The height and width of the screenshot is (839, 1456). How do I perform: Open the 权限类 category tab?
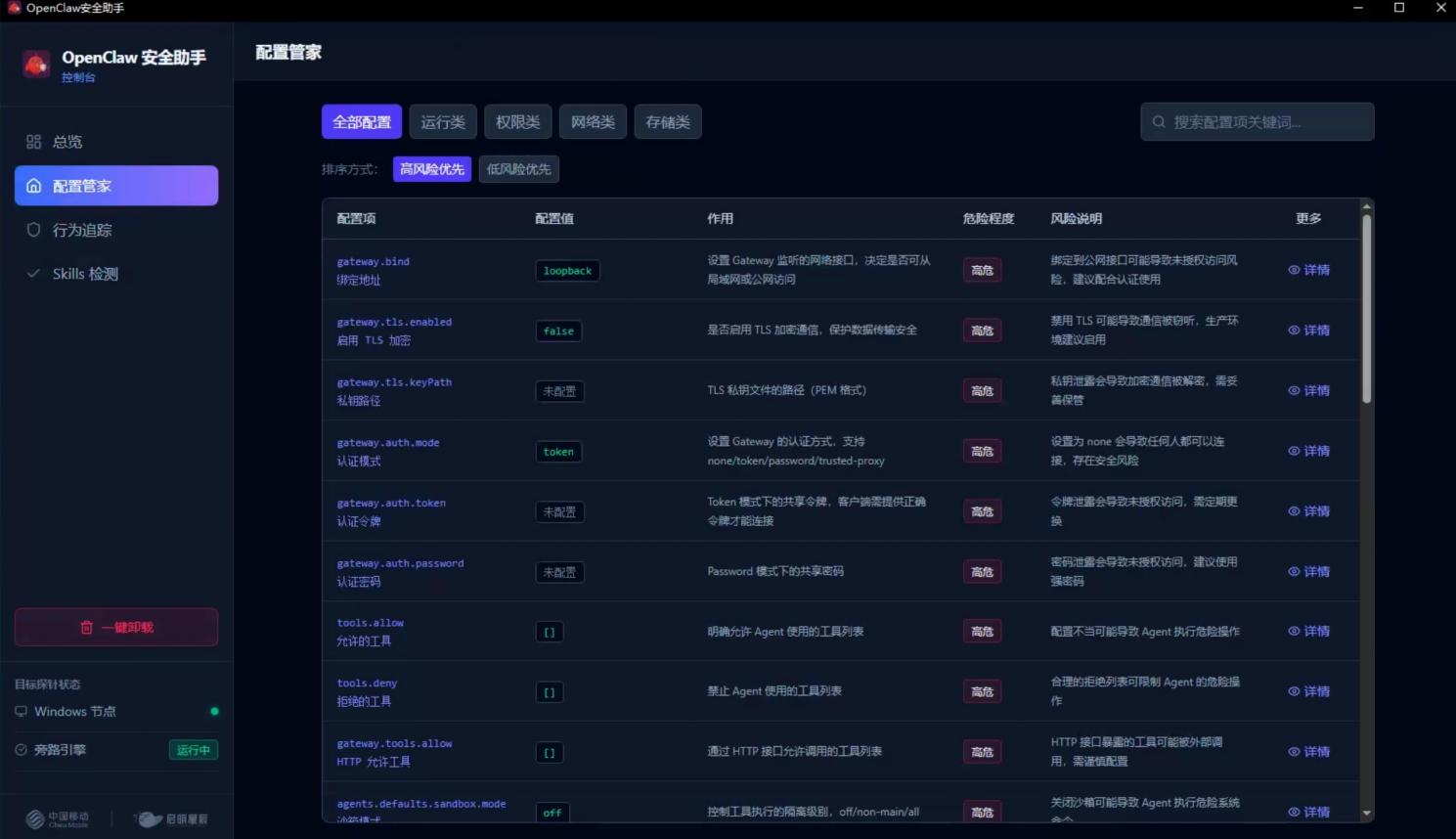[x=517, y=122]
